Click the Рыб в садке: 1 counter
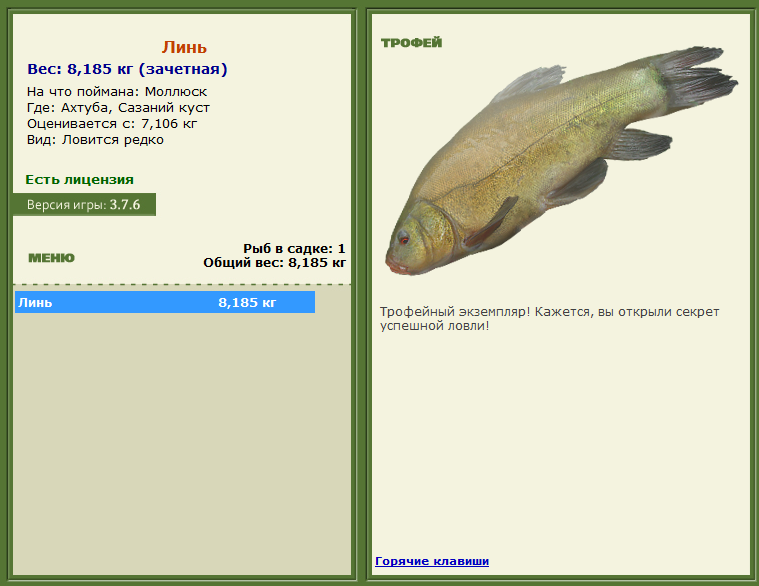Screen dimensions: 759x586 (x=294, y=249)
